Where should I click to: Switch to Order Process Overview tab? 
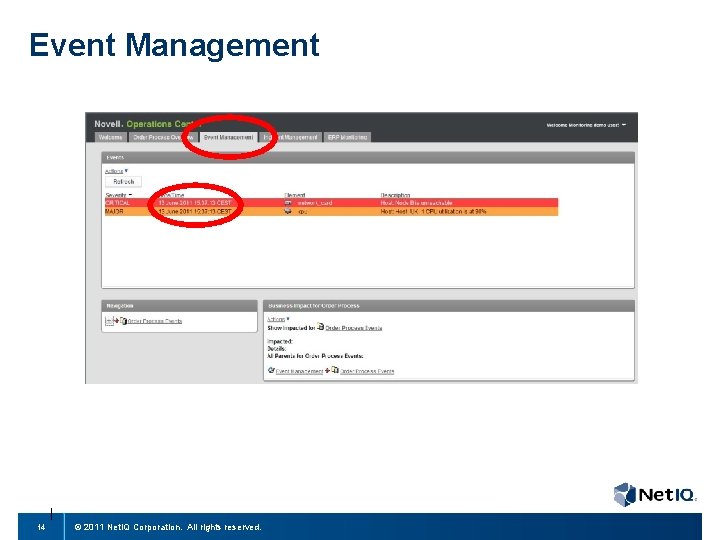coord(163,137)
